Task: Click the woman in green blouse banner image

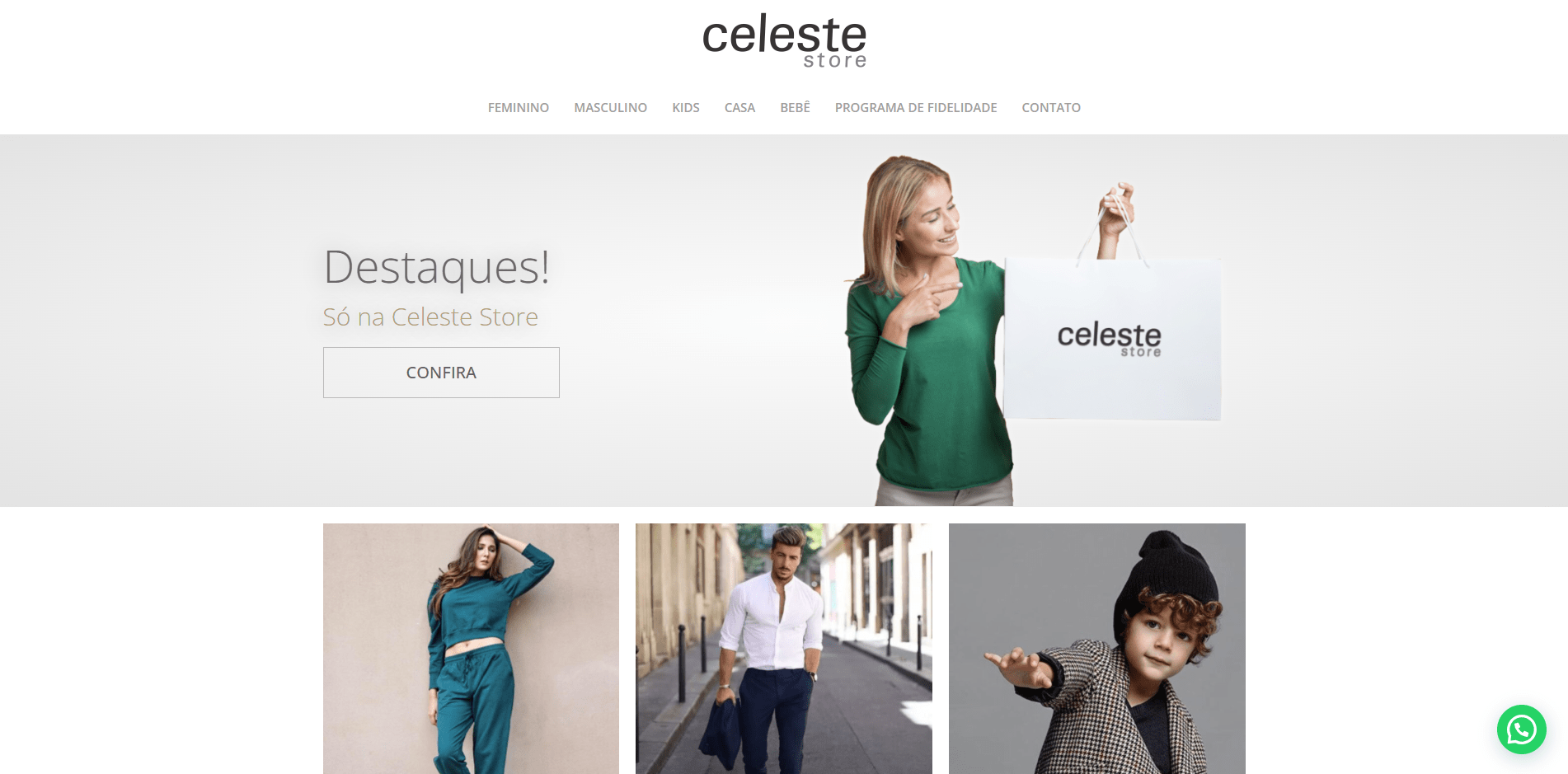Action: (927, 330)
